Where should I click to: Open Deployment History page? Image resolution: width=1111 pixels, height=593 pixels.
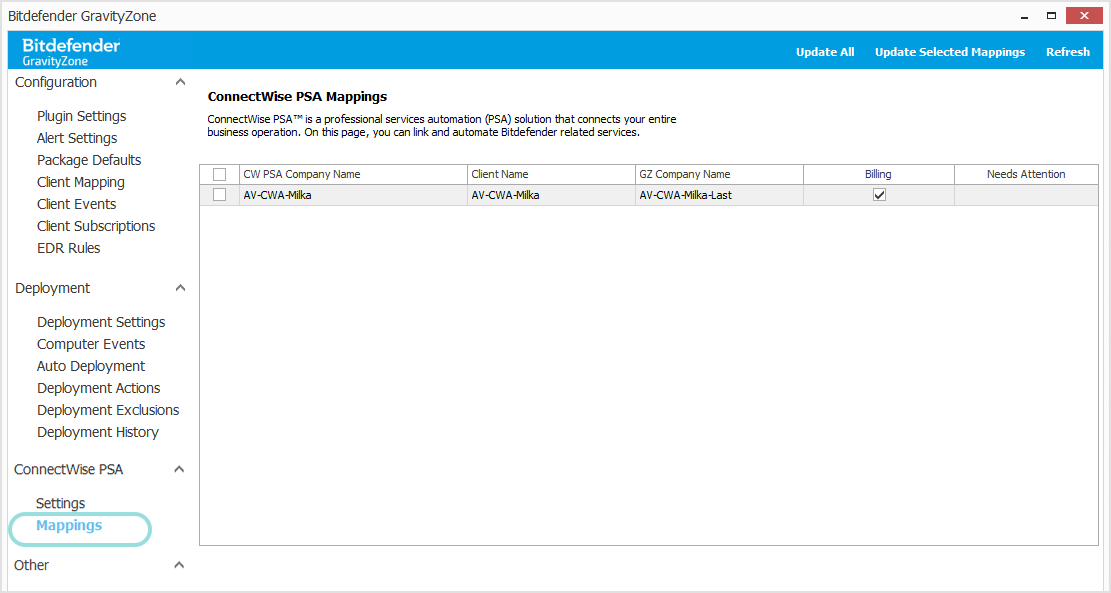pos(98,432)
